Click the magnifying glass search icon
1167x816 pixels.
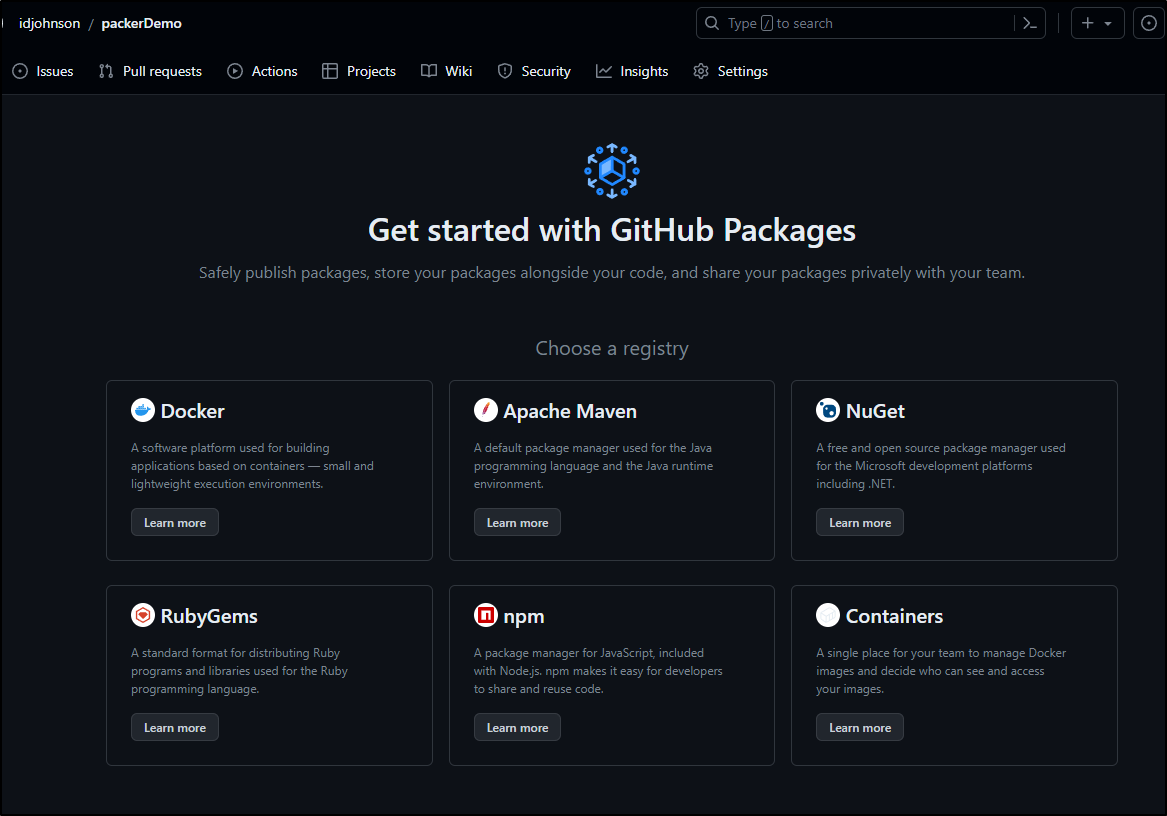pos(712,23)
